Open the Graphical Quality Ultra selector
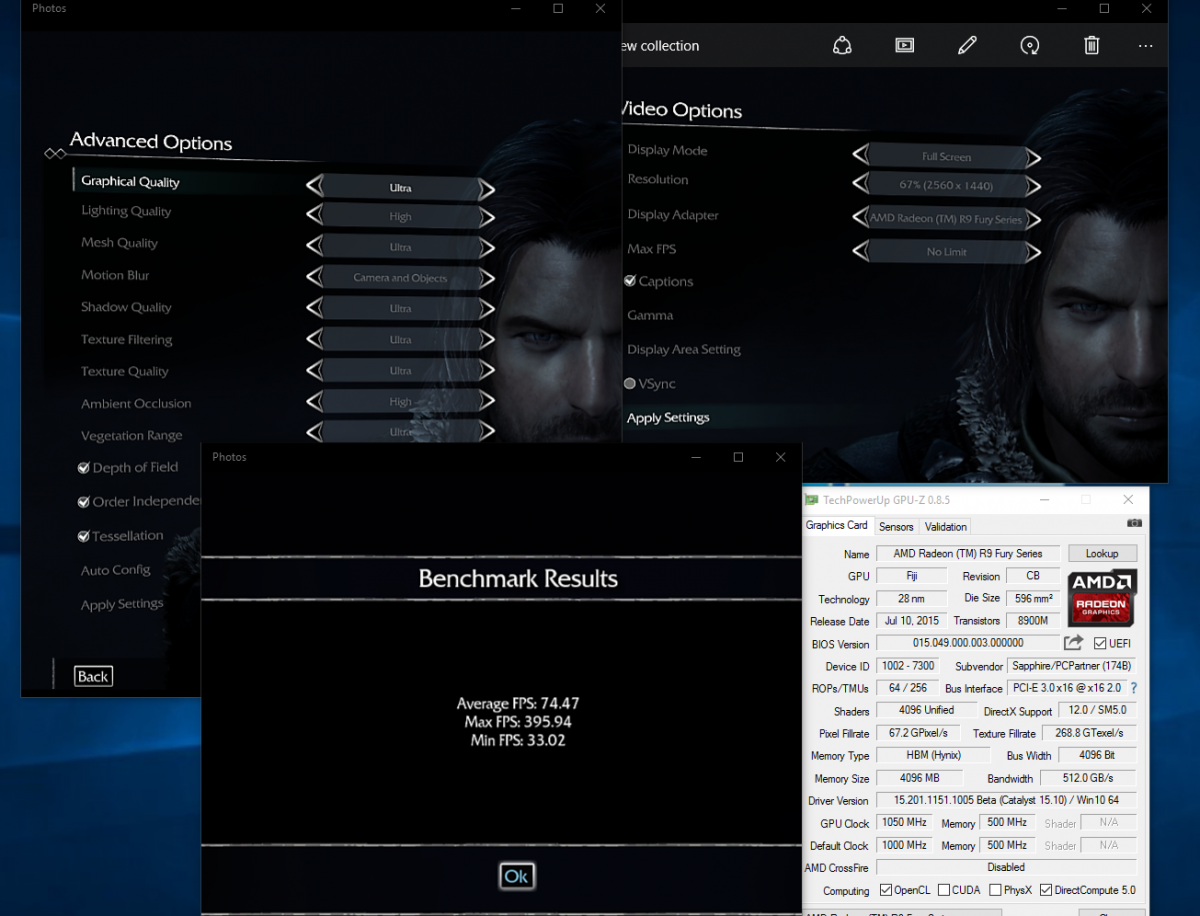 pyautogui.click(x=400, y=188)
